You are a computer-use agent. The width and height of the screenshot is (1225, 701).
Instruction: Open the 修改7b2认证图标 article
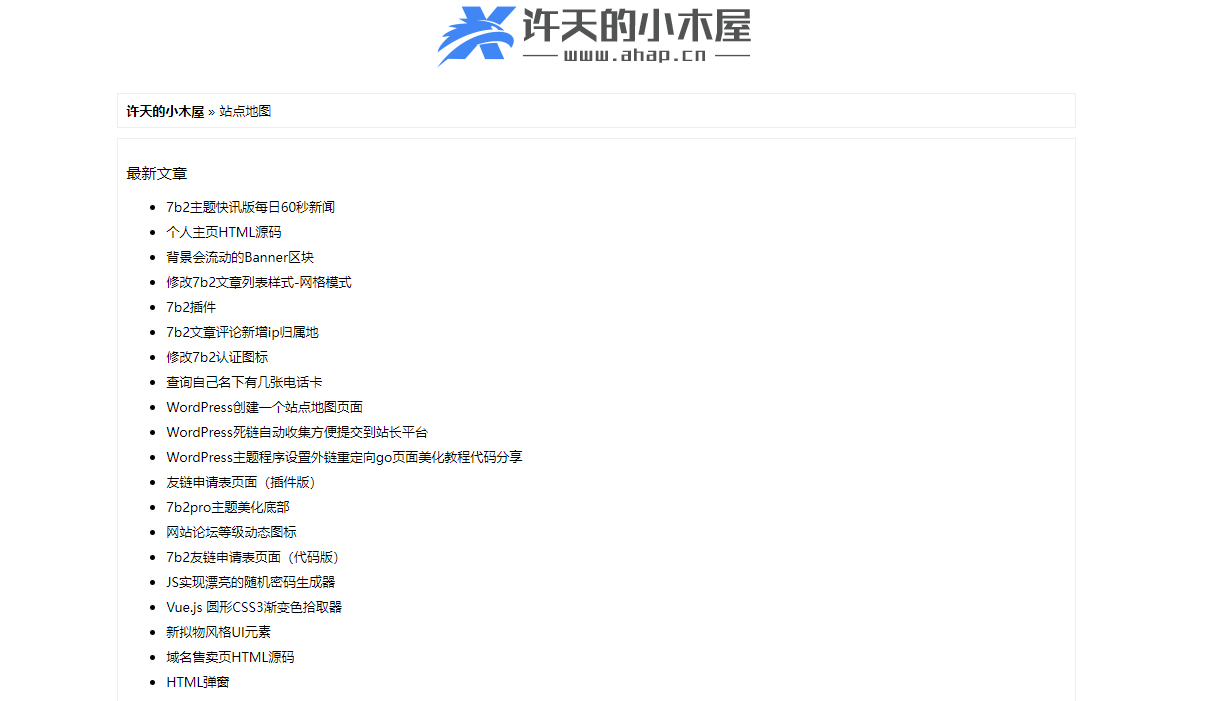pos(217,357)
